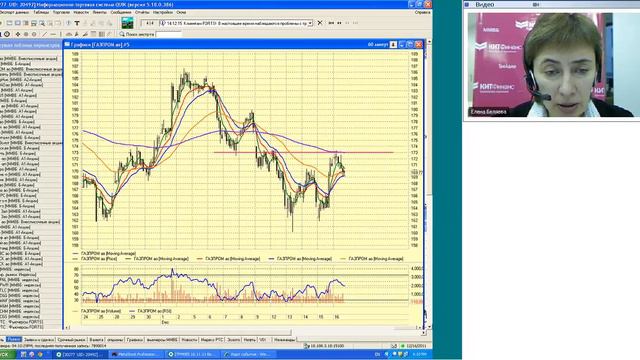Select the crosshair cursor tool

pyautogui.click(x=18, y=34)
